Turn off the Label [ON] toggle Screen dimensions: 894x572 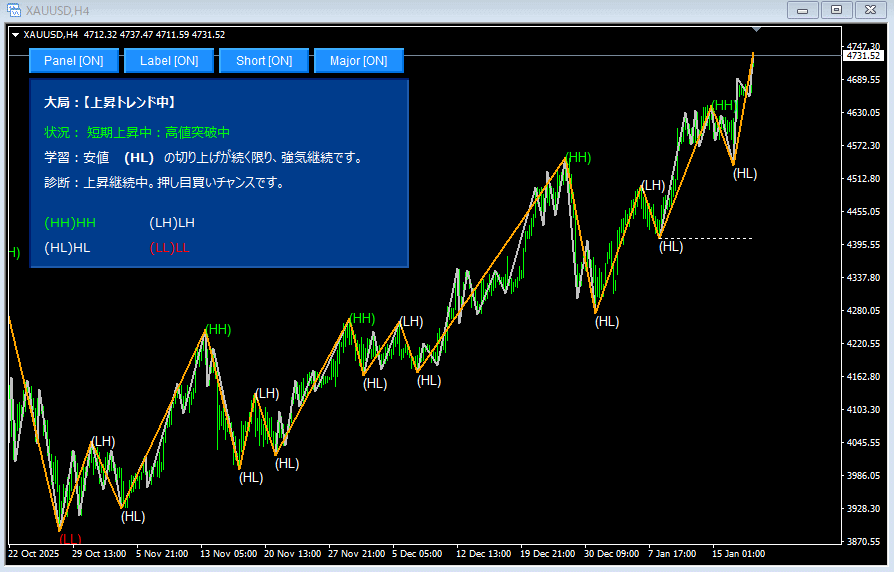(x=169, y=61)
